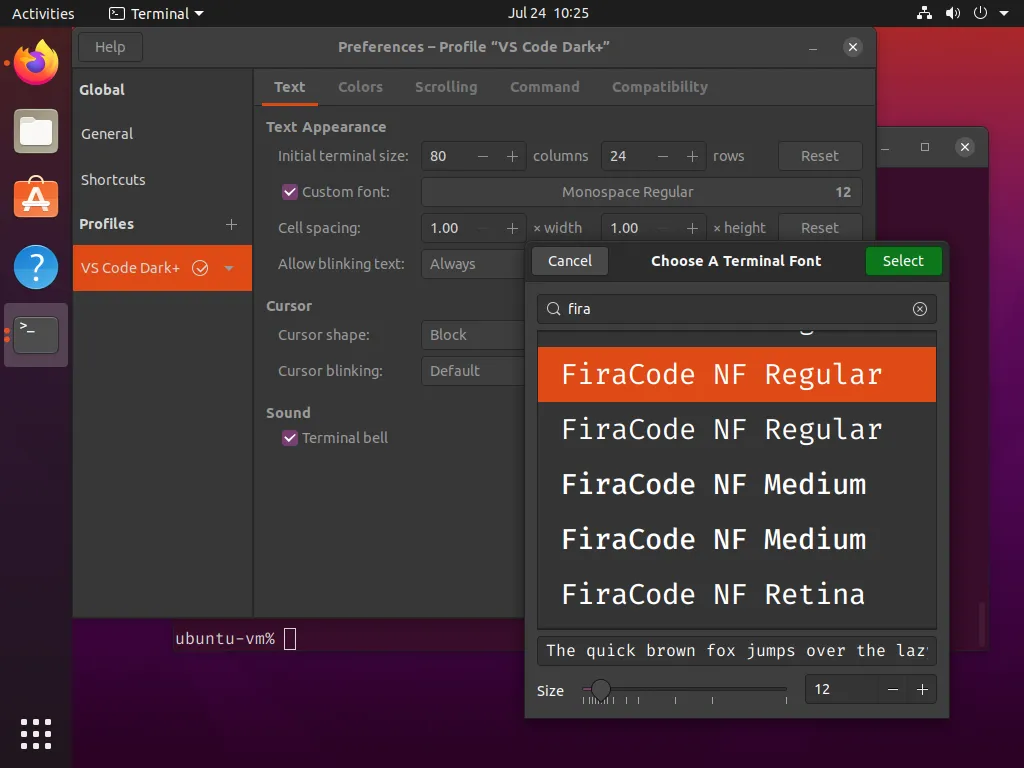Launch Ubuntu Software from the dock
The width and height of the screenshot is (1024, 768).
point(36,199)
